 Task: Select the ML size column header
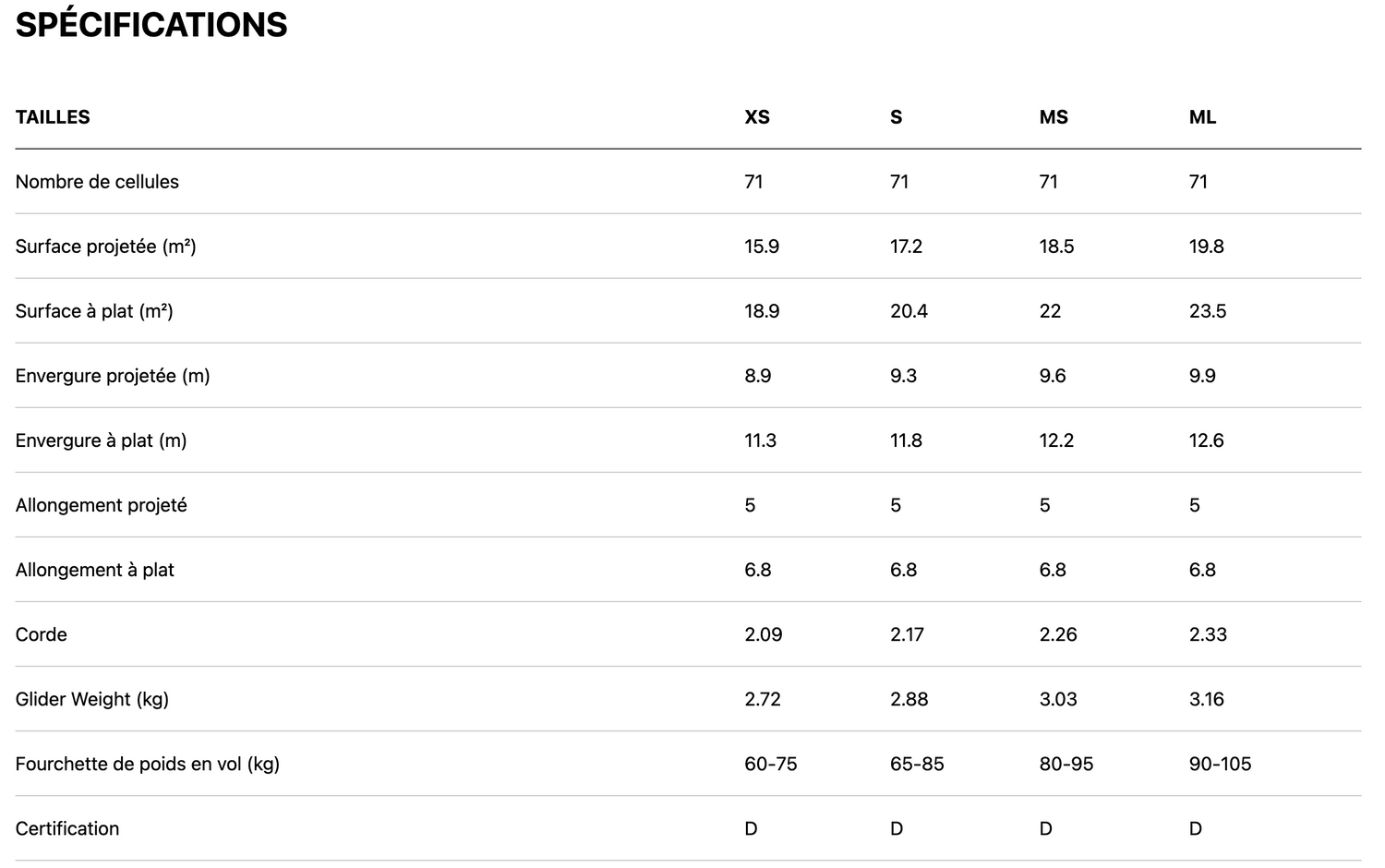(1202, 117)
